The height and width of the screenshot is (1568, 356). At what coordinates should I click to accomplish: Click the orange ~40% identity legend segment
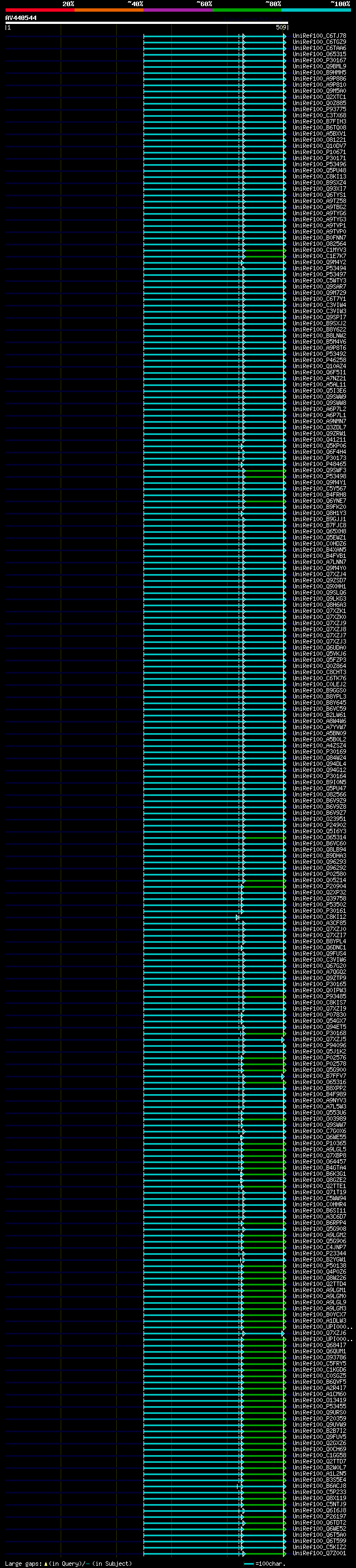coord(109,10)
